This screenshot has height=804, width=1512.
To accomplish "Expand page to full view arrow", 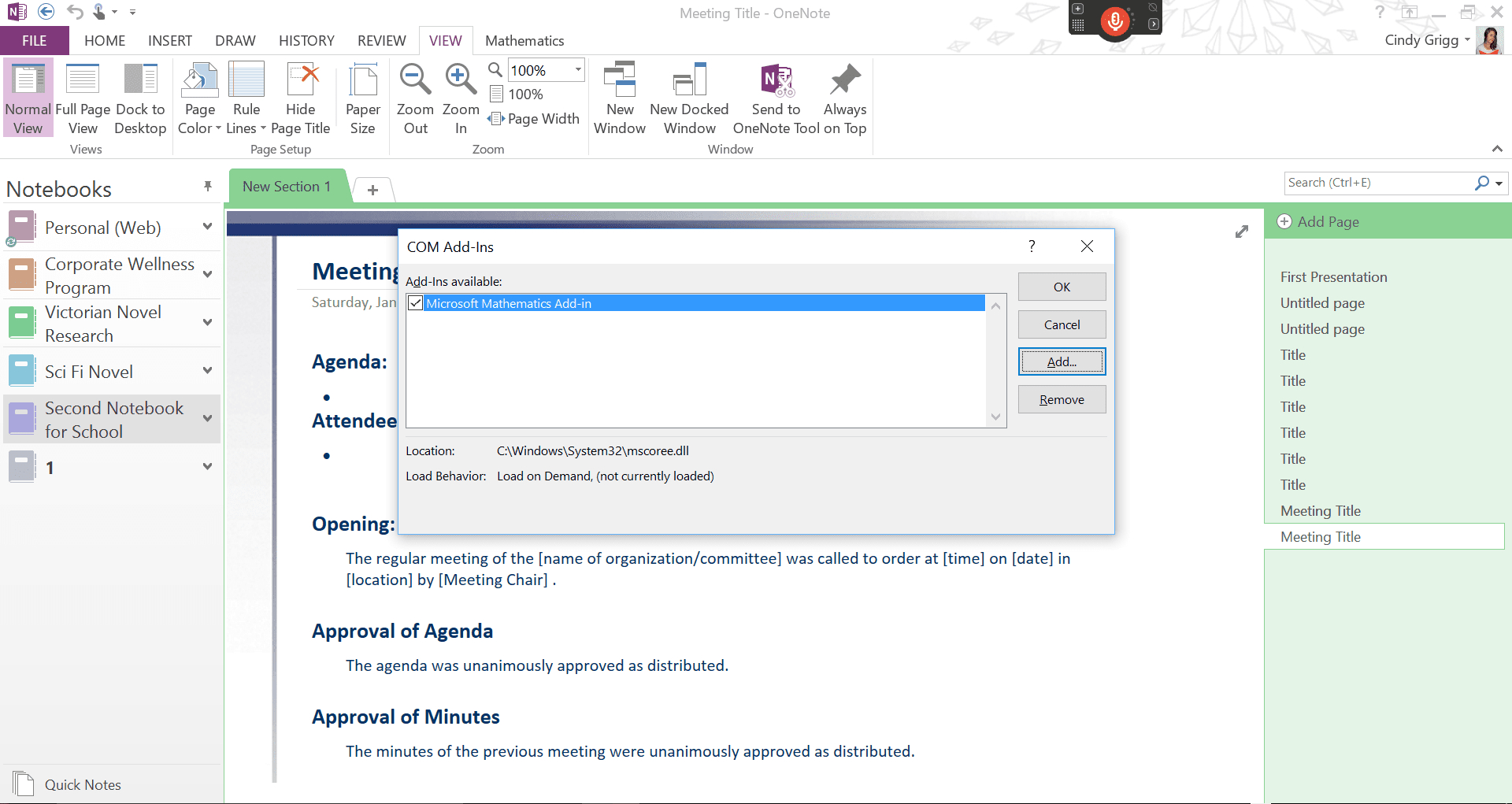I will coord(1242,232).
